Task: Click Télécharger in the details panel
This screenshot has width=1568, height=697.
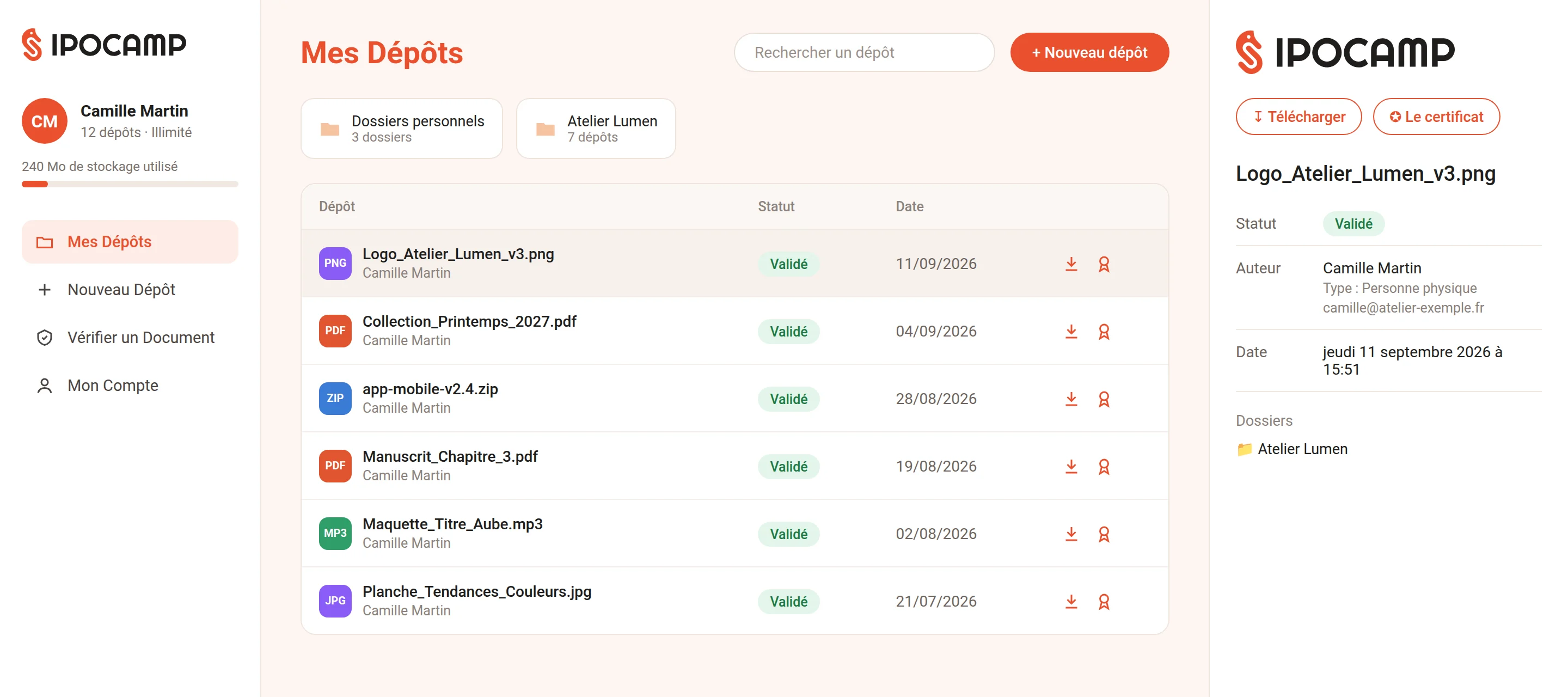Action: pos(1298,117)
